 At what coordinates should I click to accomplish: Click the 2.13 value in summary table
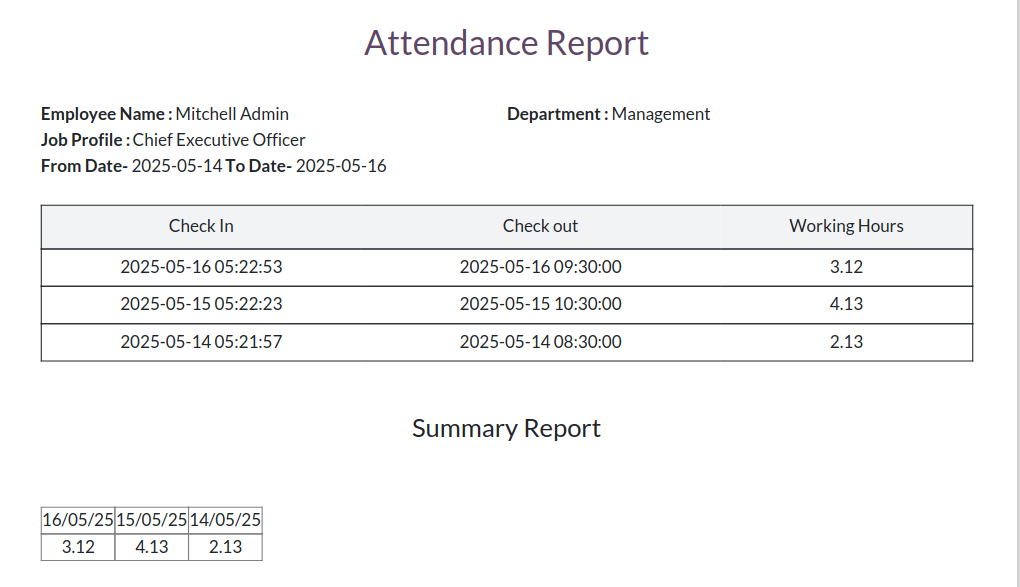(x=225, y=547)
